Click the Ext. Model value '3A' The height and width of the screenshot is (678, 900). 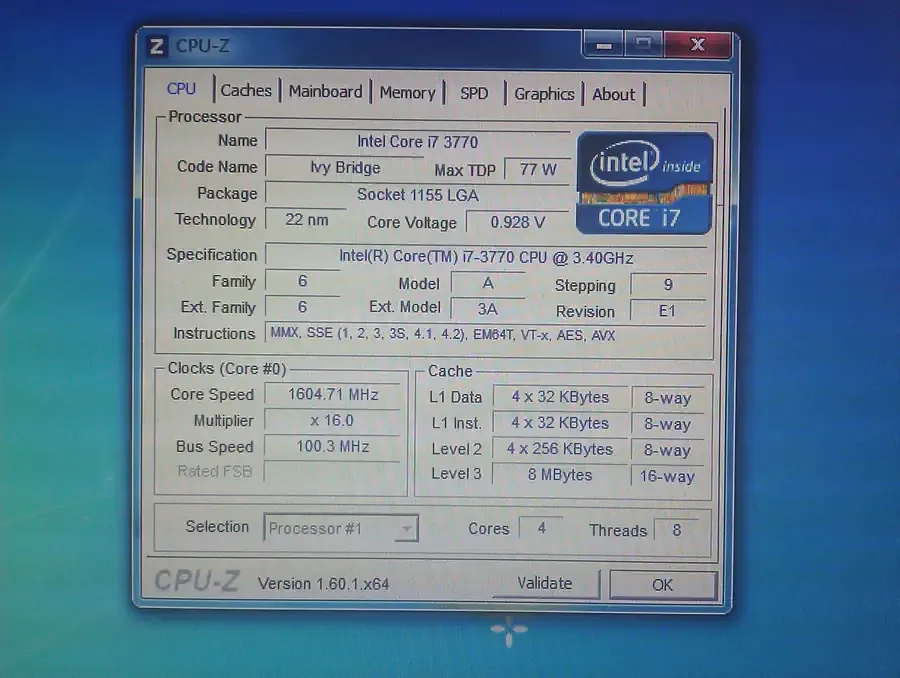pos(488,309)
